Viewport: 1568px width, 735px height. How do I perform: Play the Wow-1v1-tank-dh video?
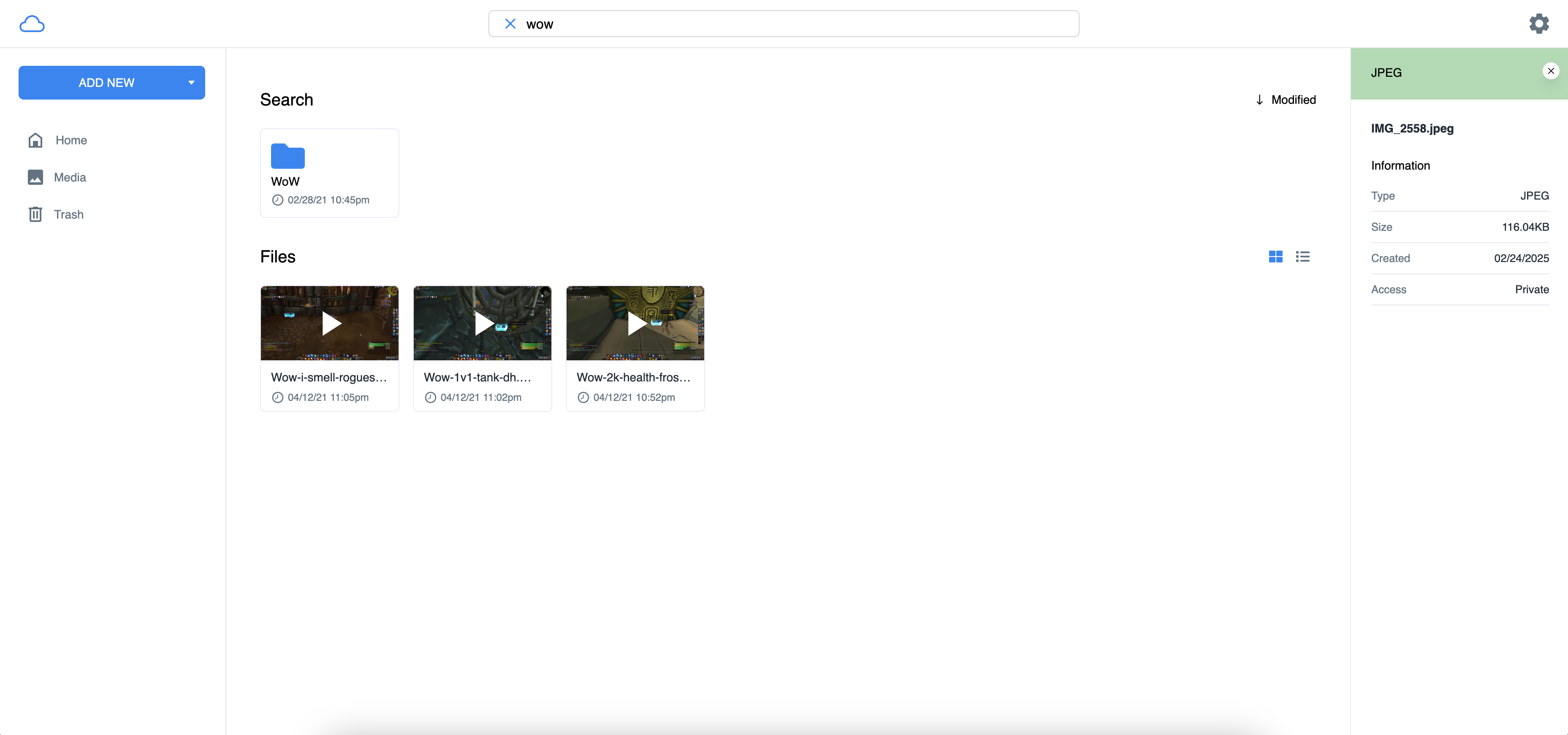coord(482,323)
